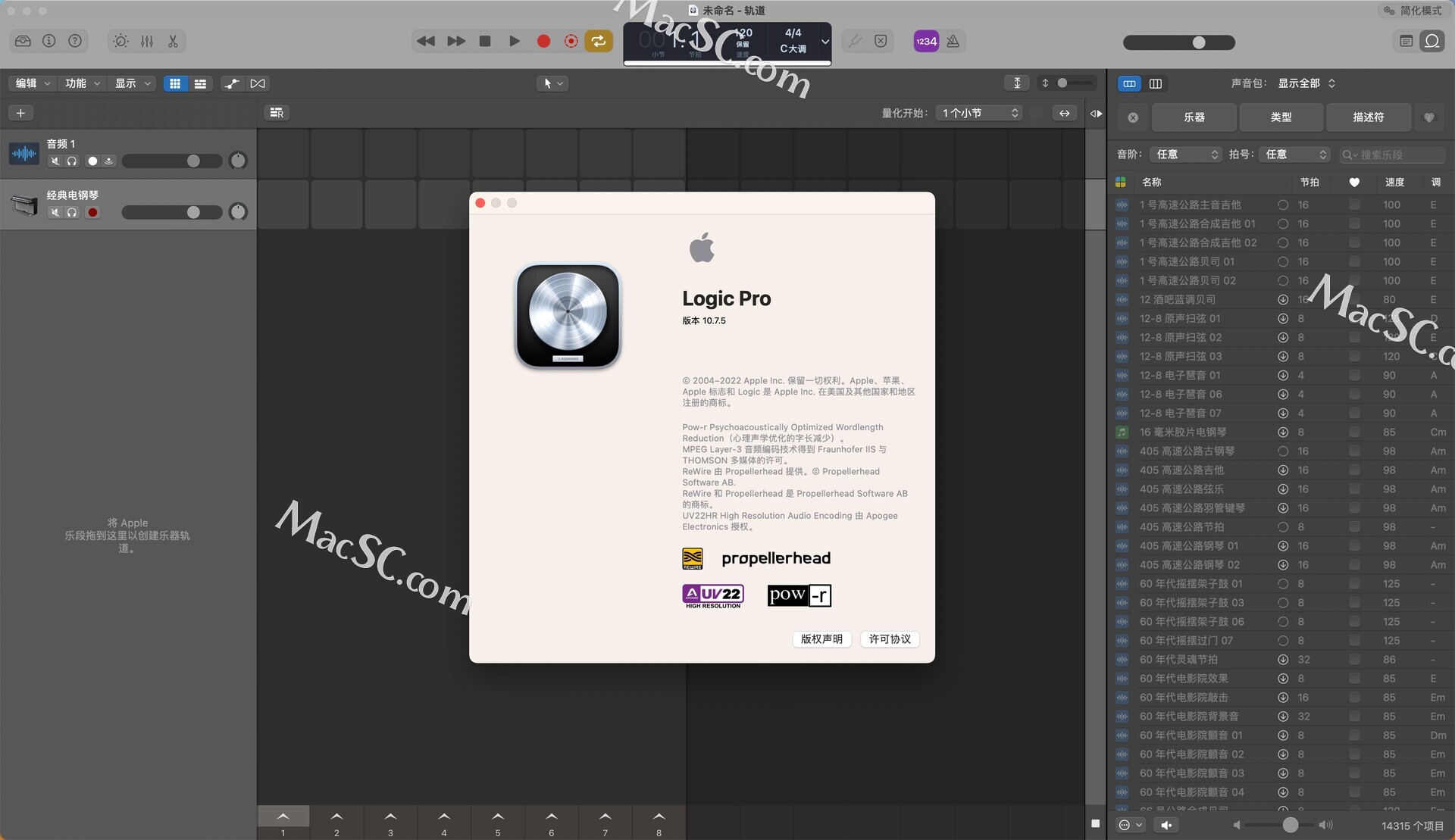The height and width of the screenshot is (840, 1455).
Task: Show favorites with the heart button
Action: 1429,117
